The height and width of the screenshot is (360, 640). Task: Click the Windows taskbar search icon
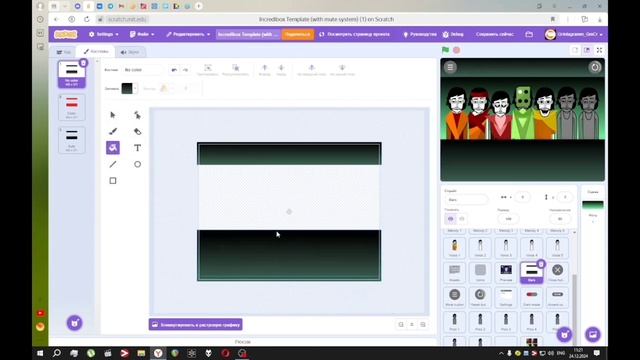[57, 353]
